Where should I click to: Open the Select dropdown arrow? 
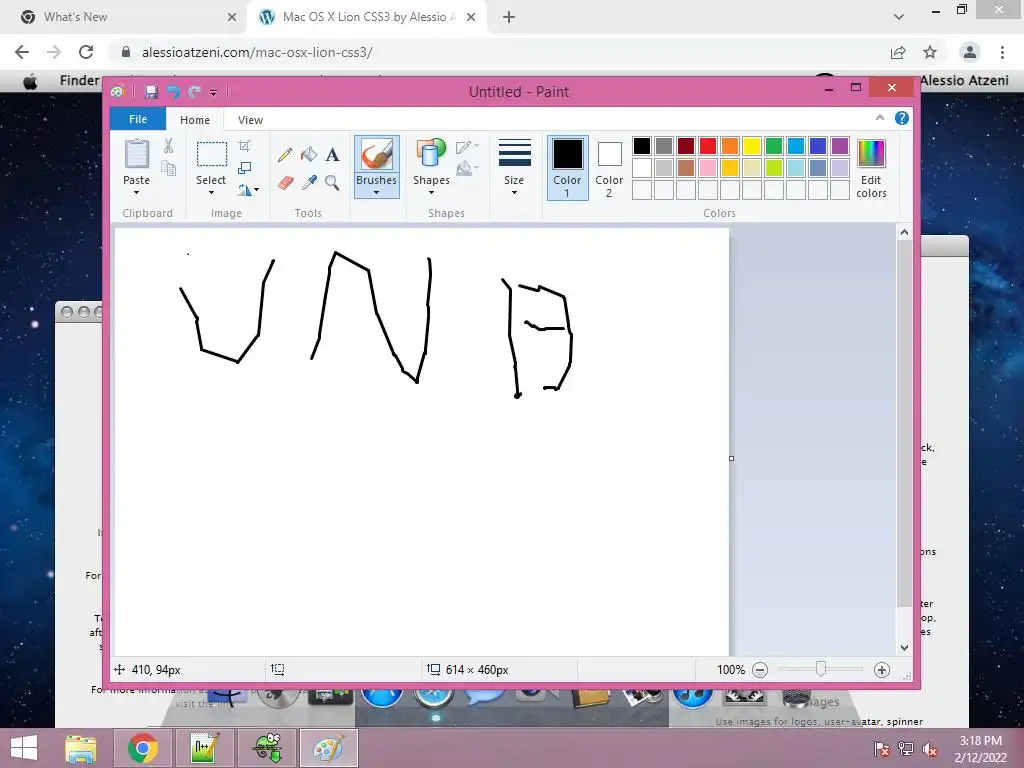211,193
